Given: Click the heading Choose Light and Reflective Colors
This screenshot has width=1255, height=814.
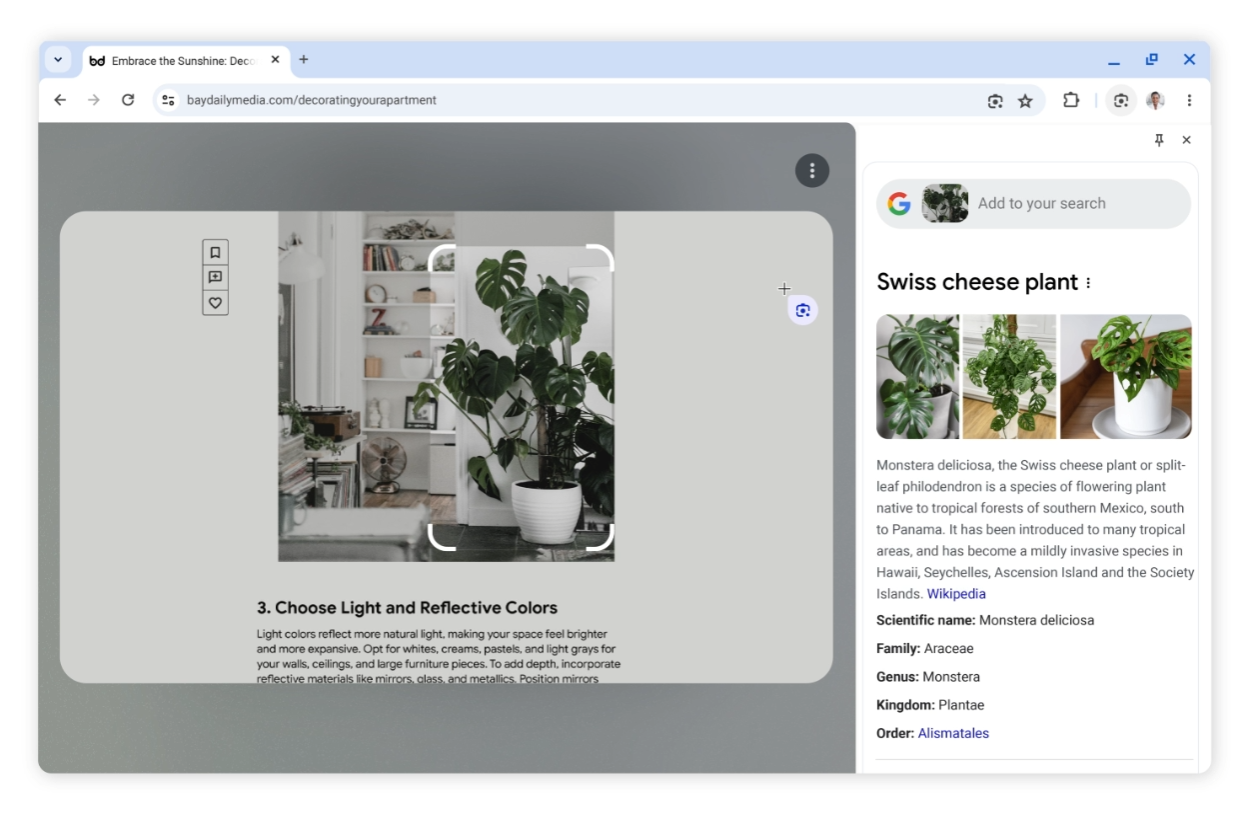Looking at the screenshot, I should point(407,607).
